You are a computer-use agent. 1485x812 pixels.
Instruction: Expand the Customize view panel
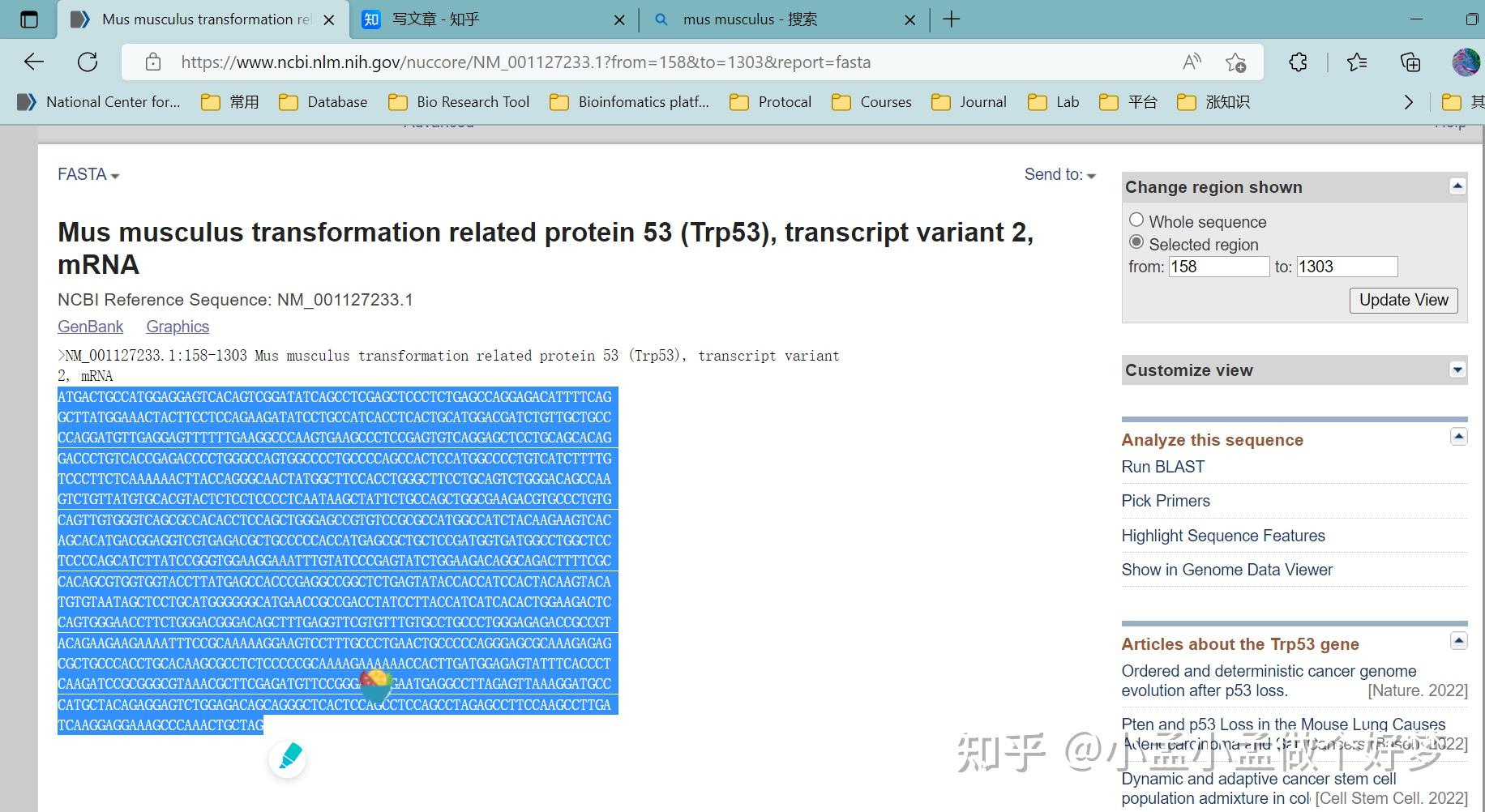click(x=1458, y=369)
